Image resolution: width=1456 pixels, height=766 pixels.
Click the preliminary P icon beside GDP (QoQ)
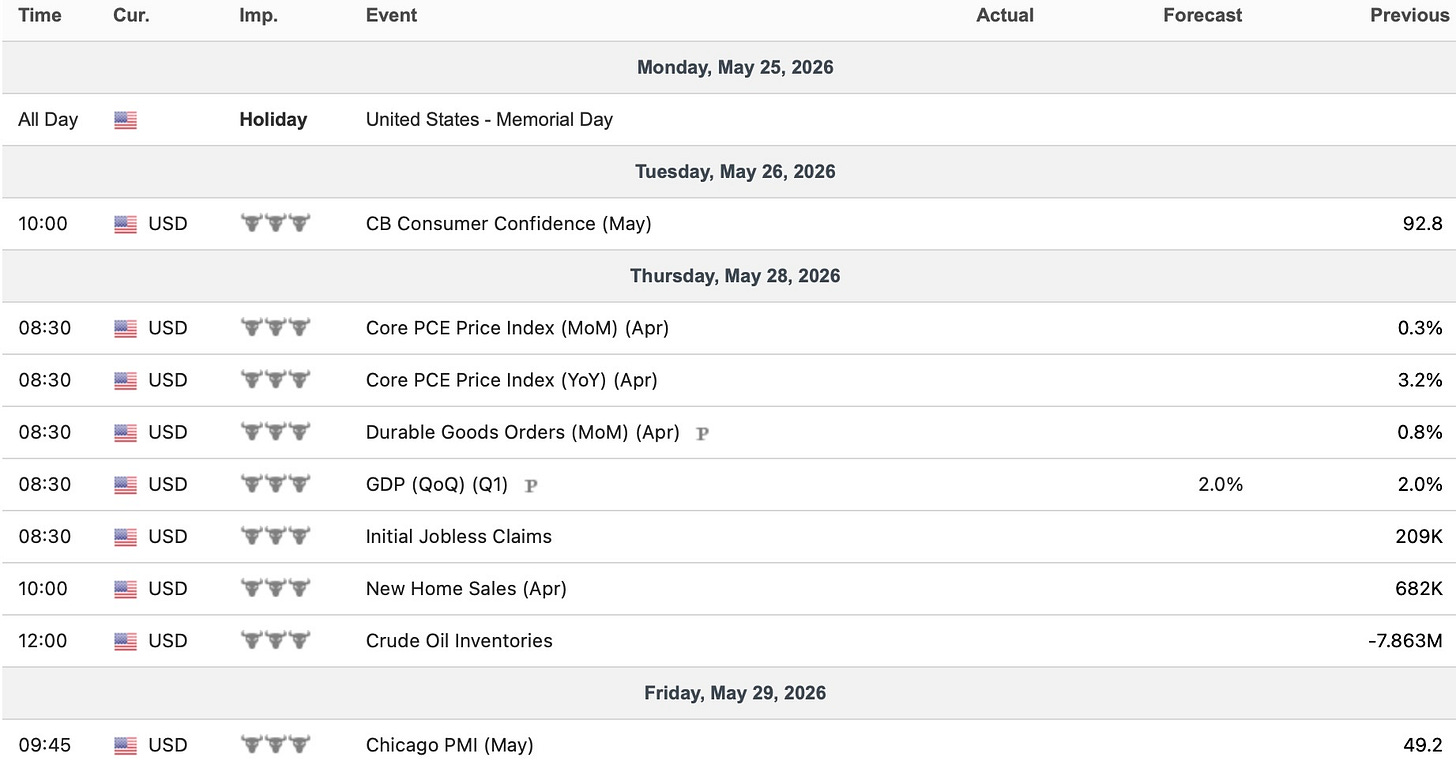(531, 485)
